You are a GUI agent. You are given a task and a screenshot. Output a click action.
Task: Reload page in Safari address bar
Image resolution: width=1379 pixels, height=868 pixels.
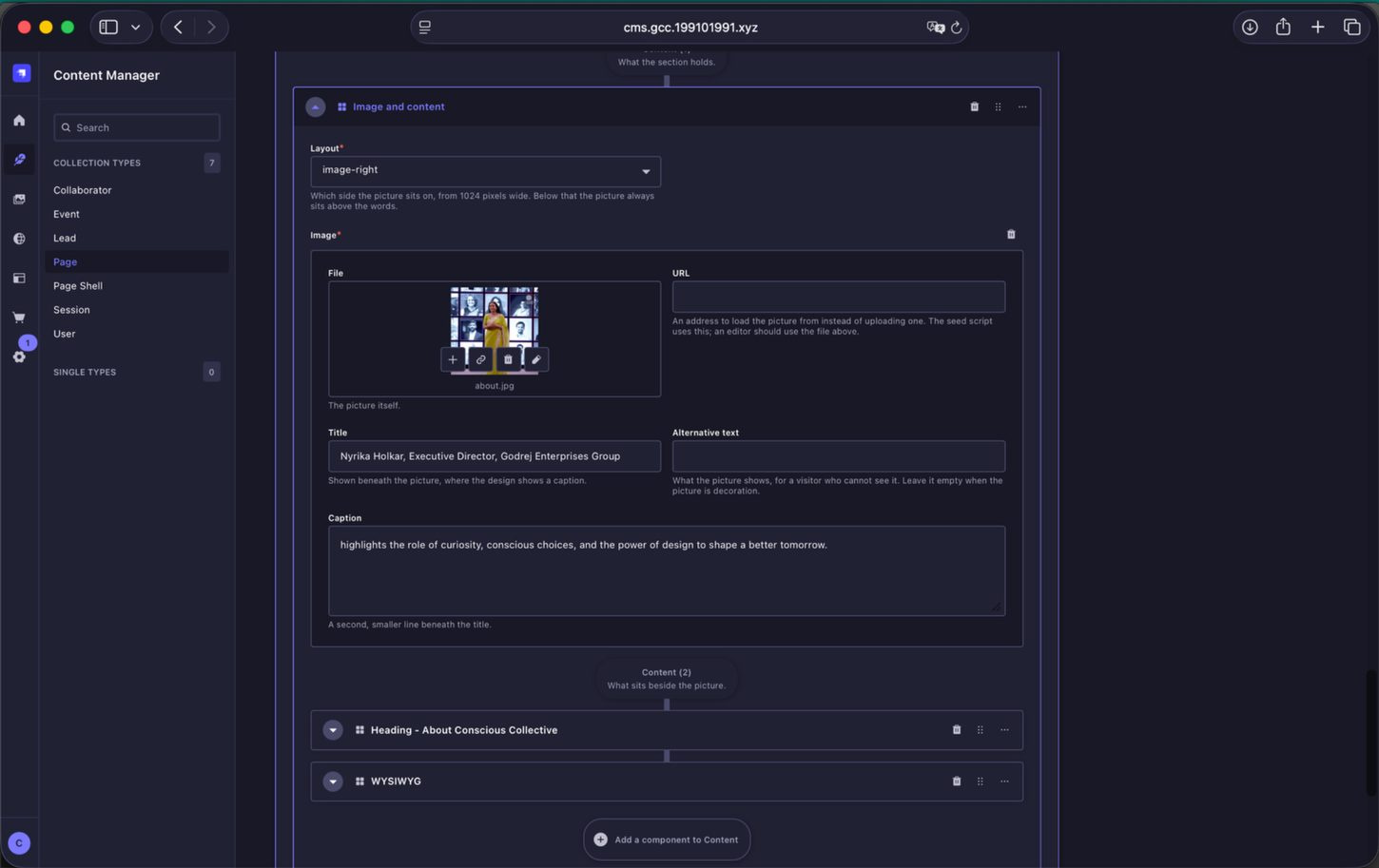[957, 28]
